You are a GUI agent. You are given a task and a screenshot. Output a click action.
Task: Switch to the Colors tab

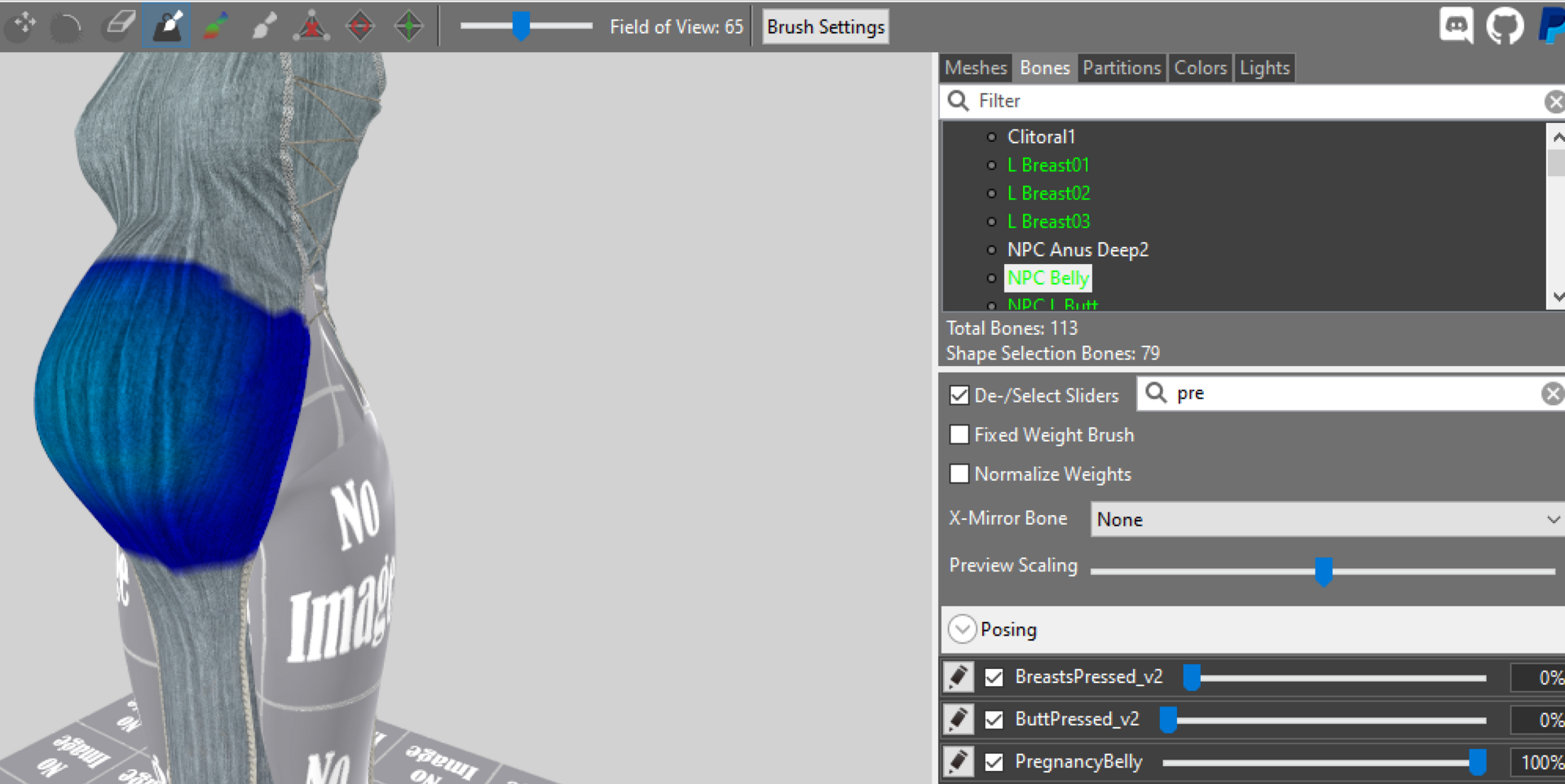tap(1200, 68)
